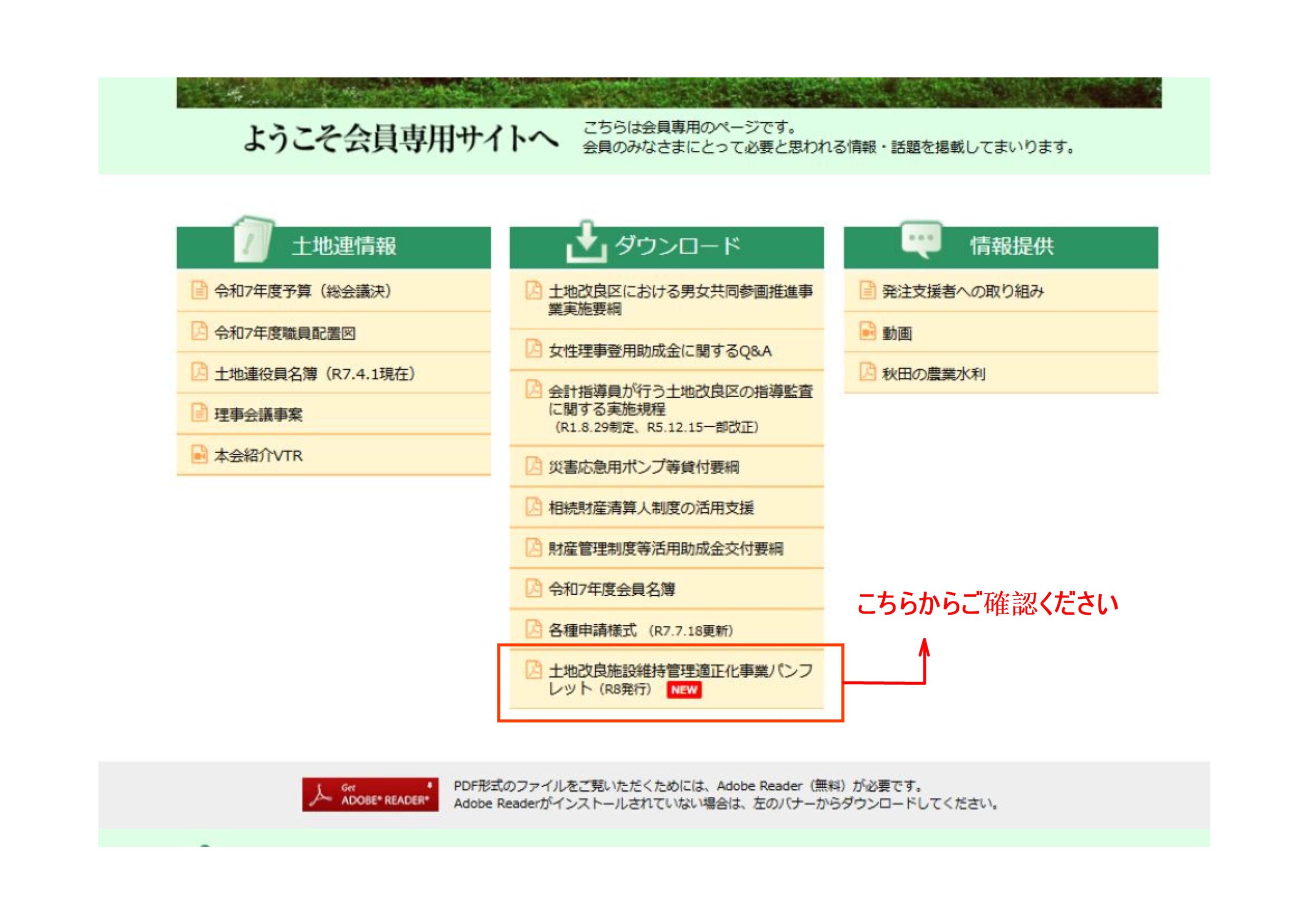Click document icon beside 理事会議事案

coord(199,413)
